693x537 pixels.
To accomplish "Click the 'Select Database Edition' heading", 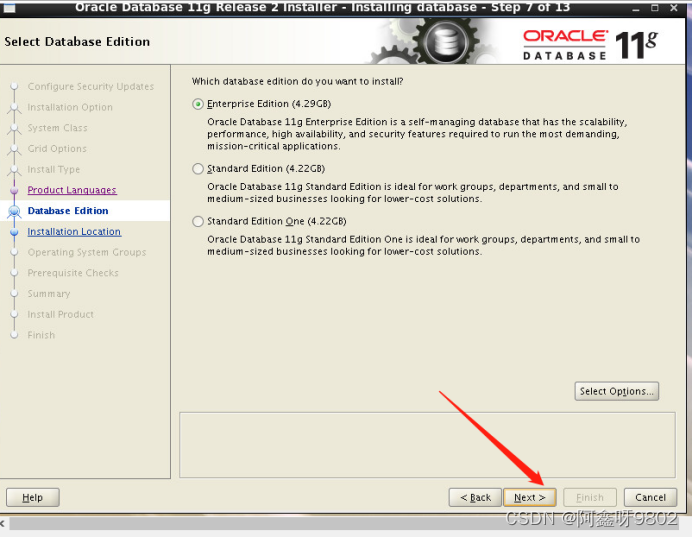I will click(x=77, y=42).
